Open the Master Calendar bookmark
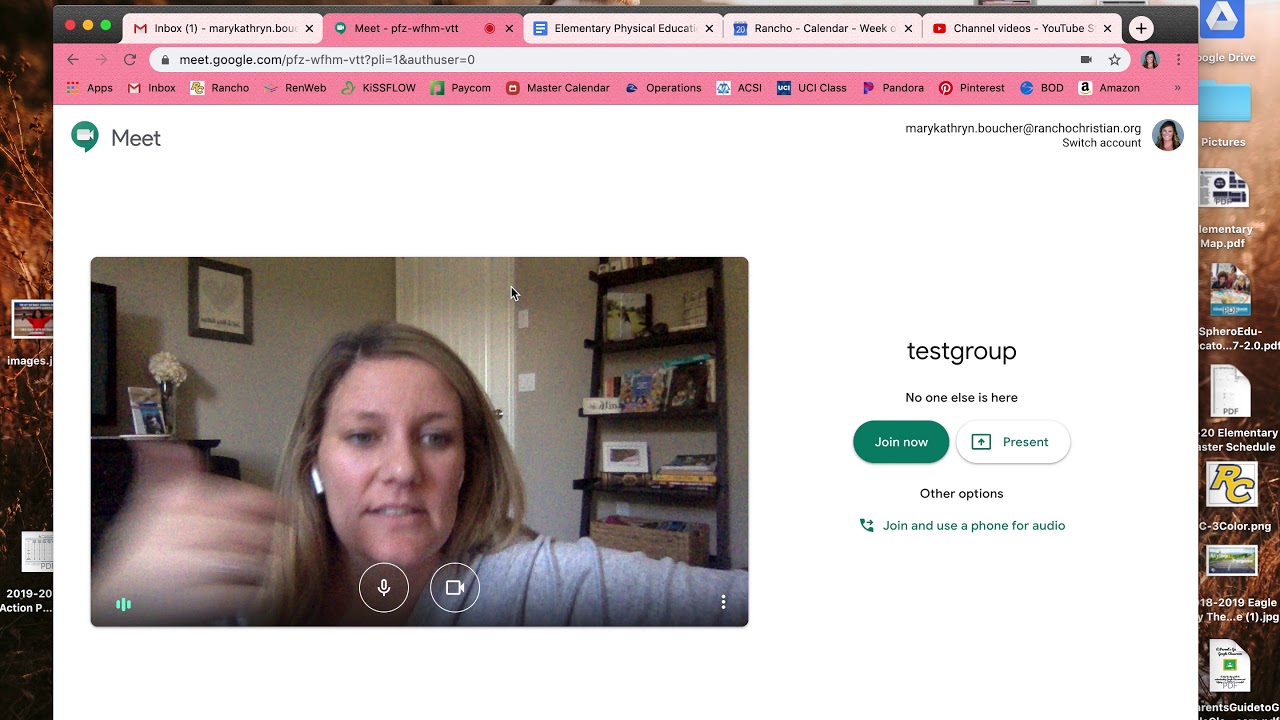 pyautogui.click(x=557, y=88)
